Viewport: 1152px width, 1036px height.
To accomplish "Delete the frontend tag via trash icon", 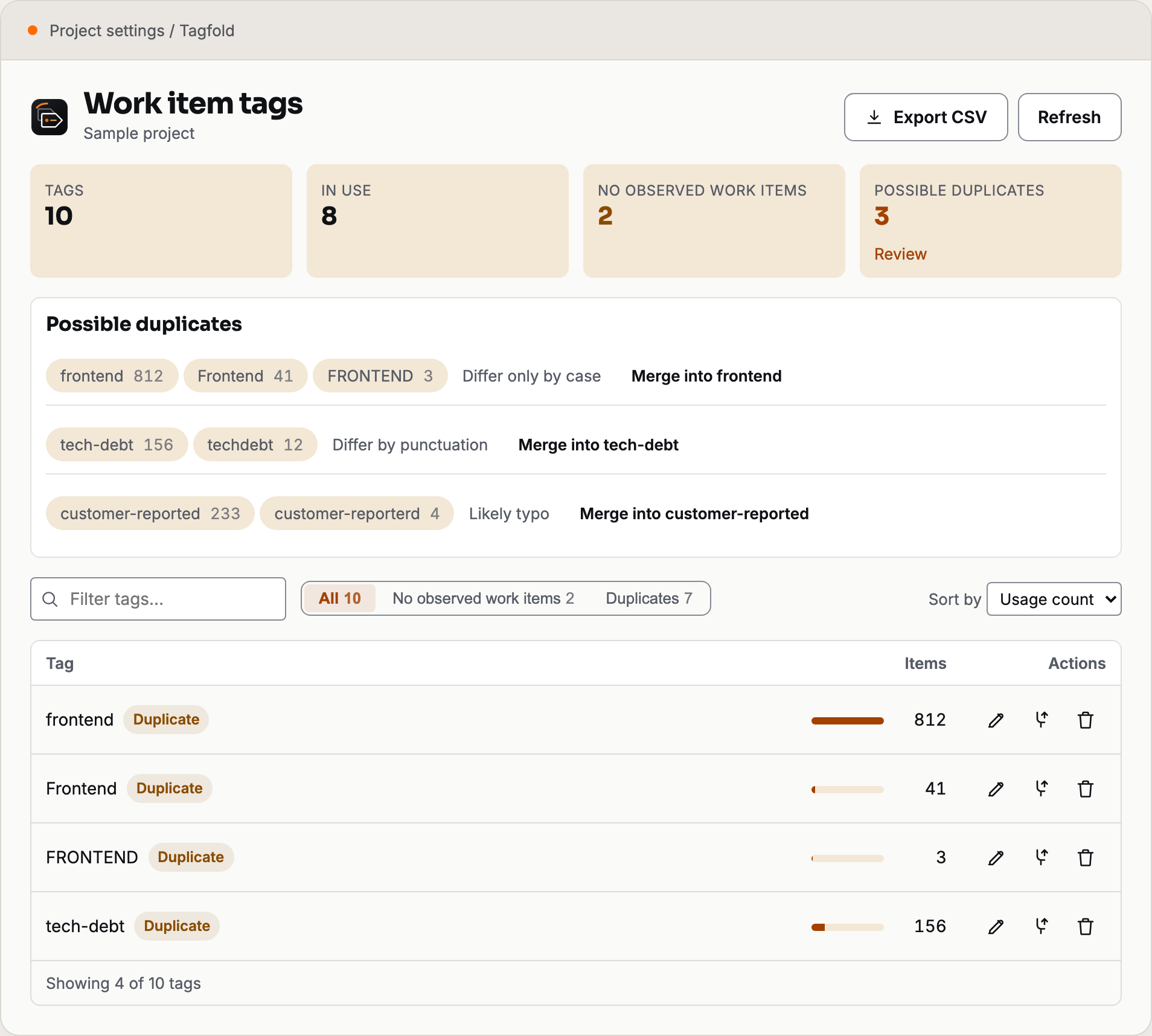I will pyautogui.click(x=1086, y=720).
